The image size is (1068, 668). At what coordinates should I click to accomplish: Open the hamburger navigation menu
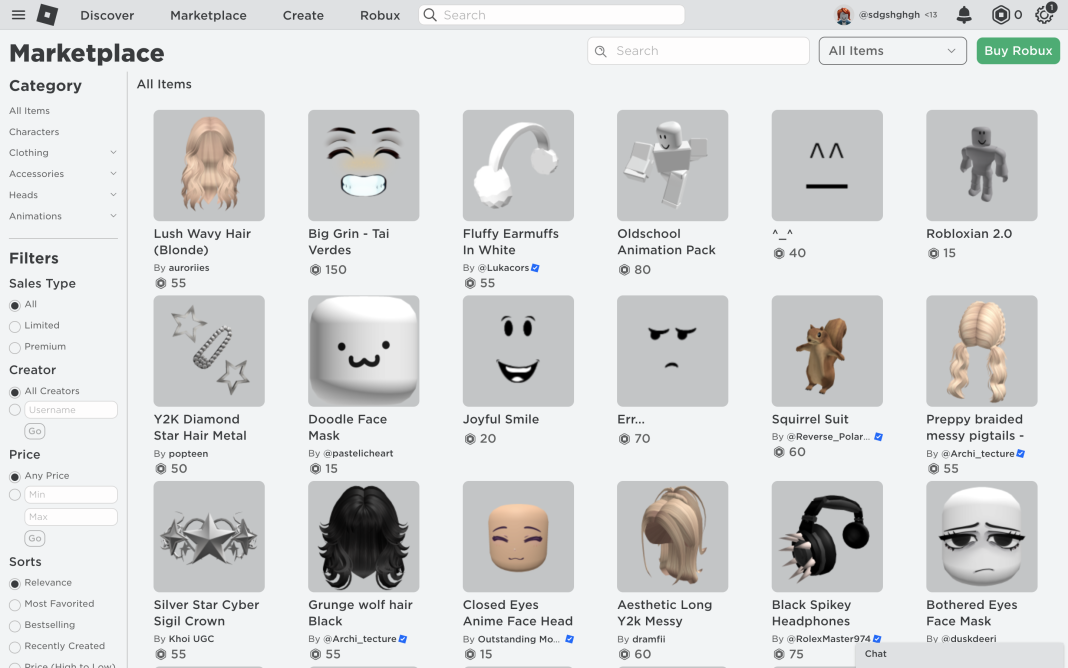18,15
